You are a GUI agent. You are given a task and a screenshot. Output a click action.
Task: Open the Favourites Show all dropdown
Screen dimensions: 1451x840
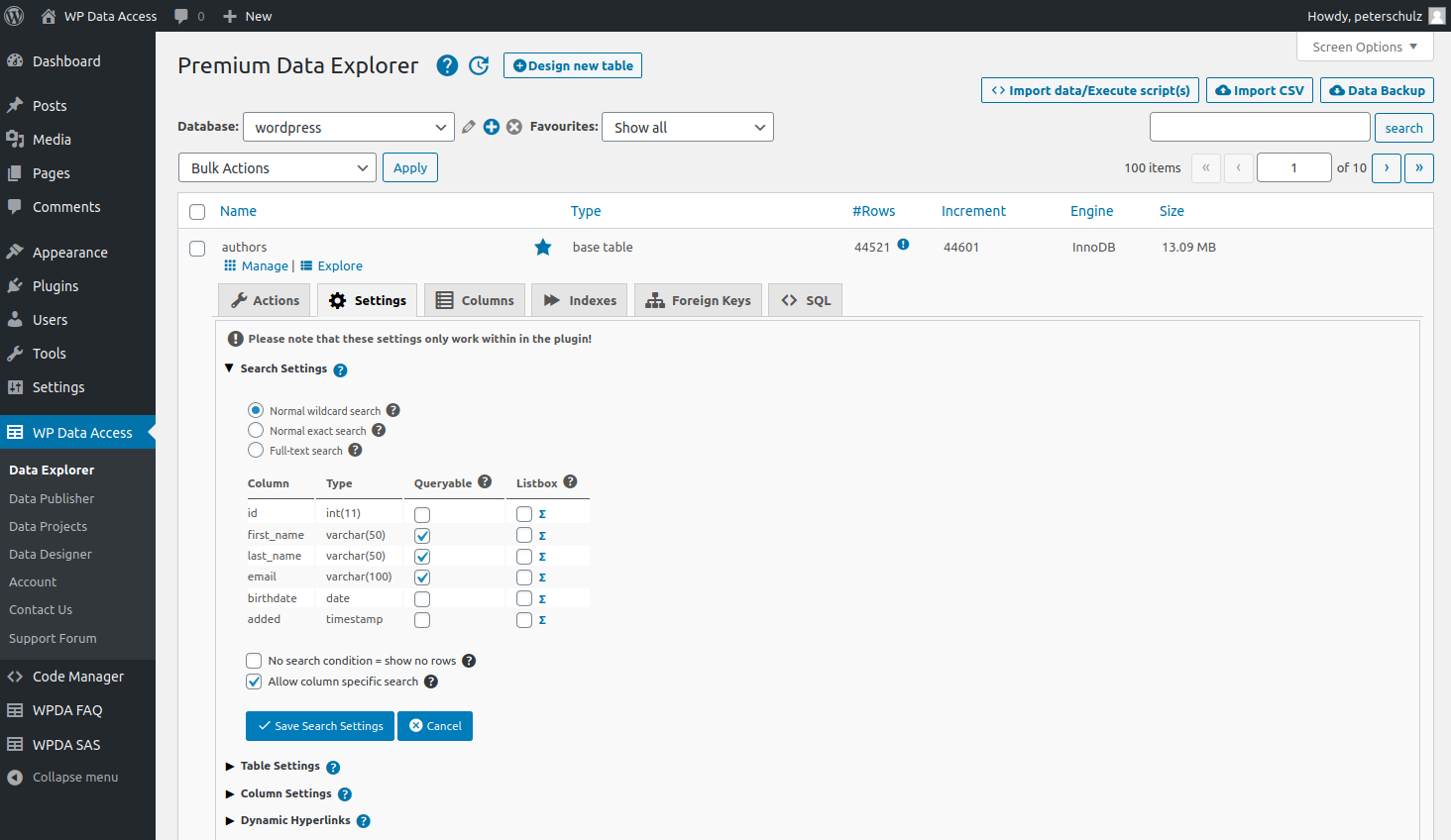[x=688, y=127]
